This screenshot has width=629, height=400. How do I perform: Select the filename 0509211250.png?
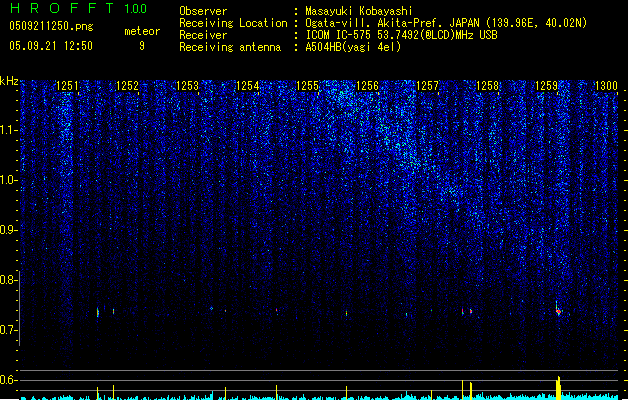pos(51,26)
